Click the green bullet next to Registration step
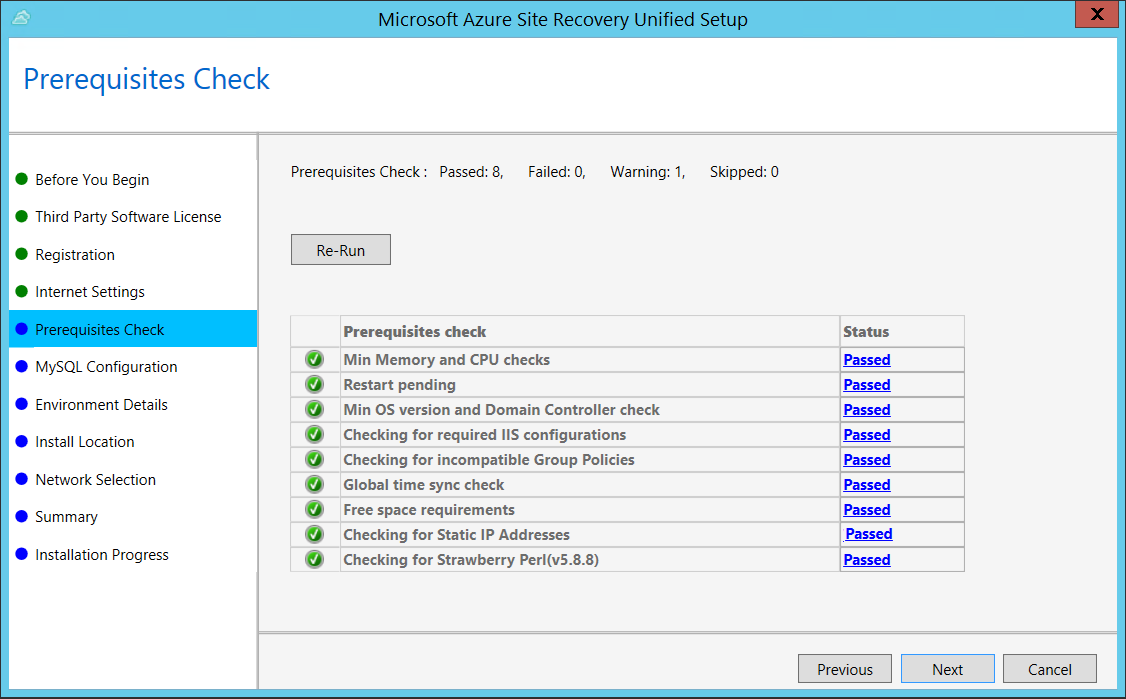1126x699 pixels. tap(23, 254)
